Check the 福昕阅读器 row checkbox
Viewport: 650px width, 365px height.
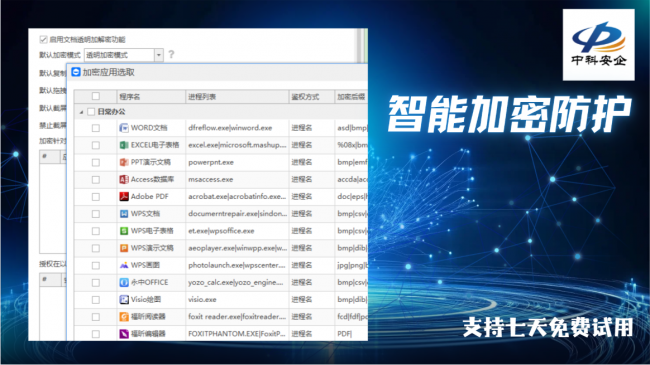96,317
